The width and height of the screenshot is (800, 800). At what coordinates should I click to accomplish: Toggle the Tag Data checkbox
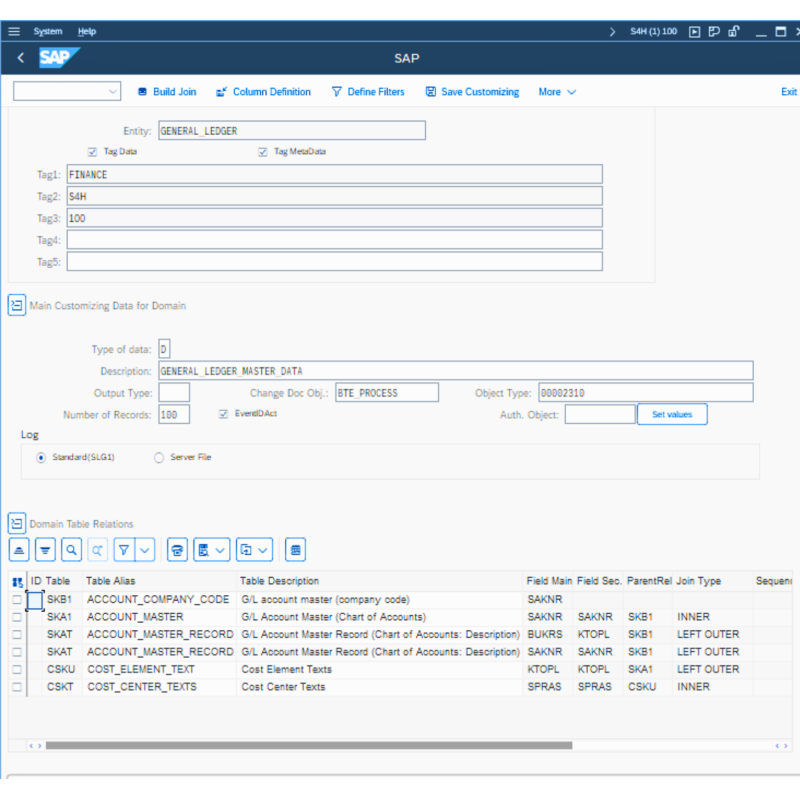point(93,151)
